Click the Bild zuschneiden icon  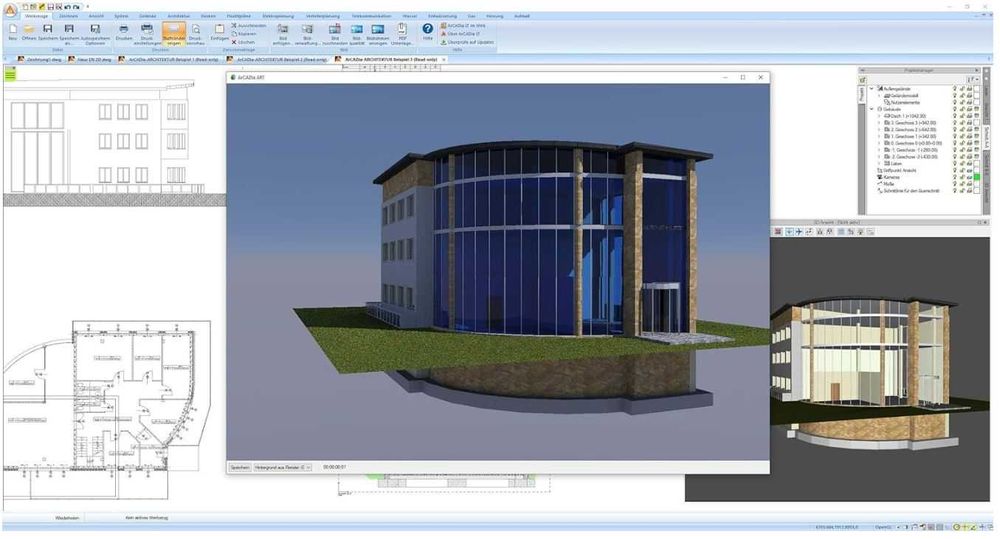[335, 33]
